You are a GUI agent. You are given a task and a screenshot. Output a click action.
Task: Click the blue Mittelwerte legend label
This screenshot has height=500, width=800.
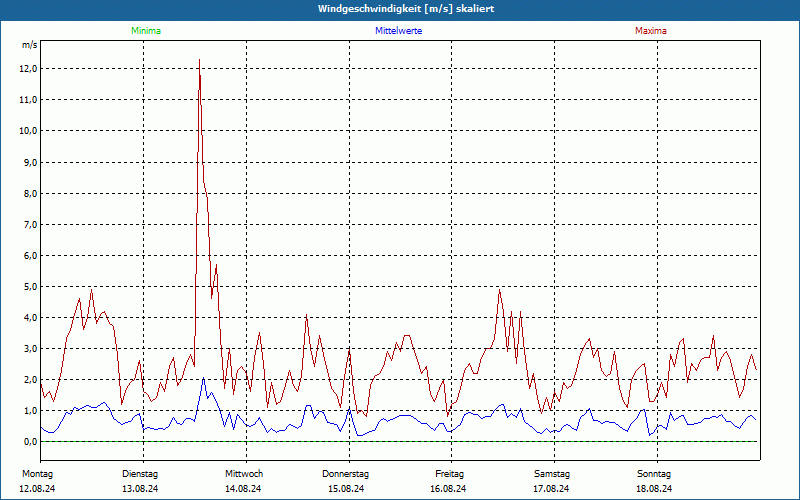pyautogui.click(x=398, y=31)
